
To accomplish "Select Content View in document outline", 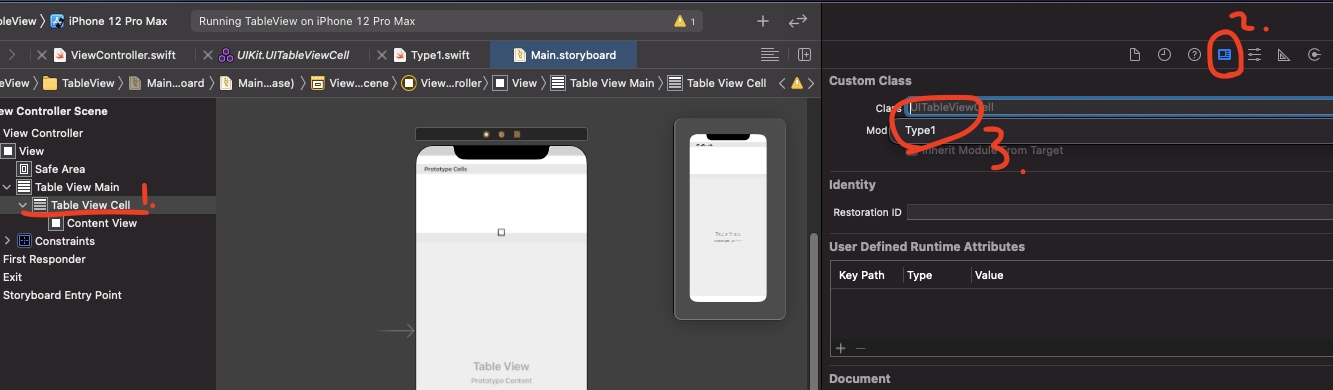I will click(x=93, y=223).
